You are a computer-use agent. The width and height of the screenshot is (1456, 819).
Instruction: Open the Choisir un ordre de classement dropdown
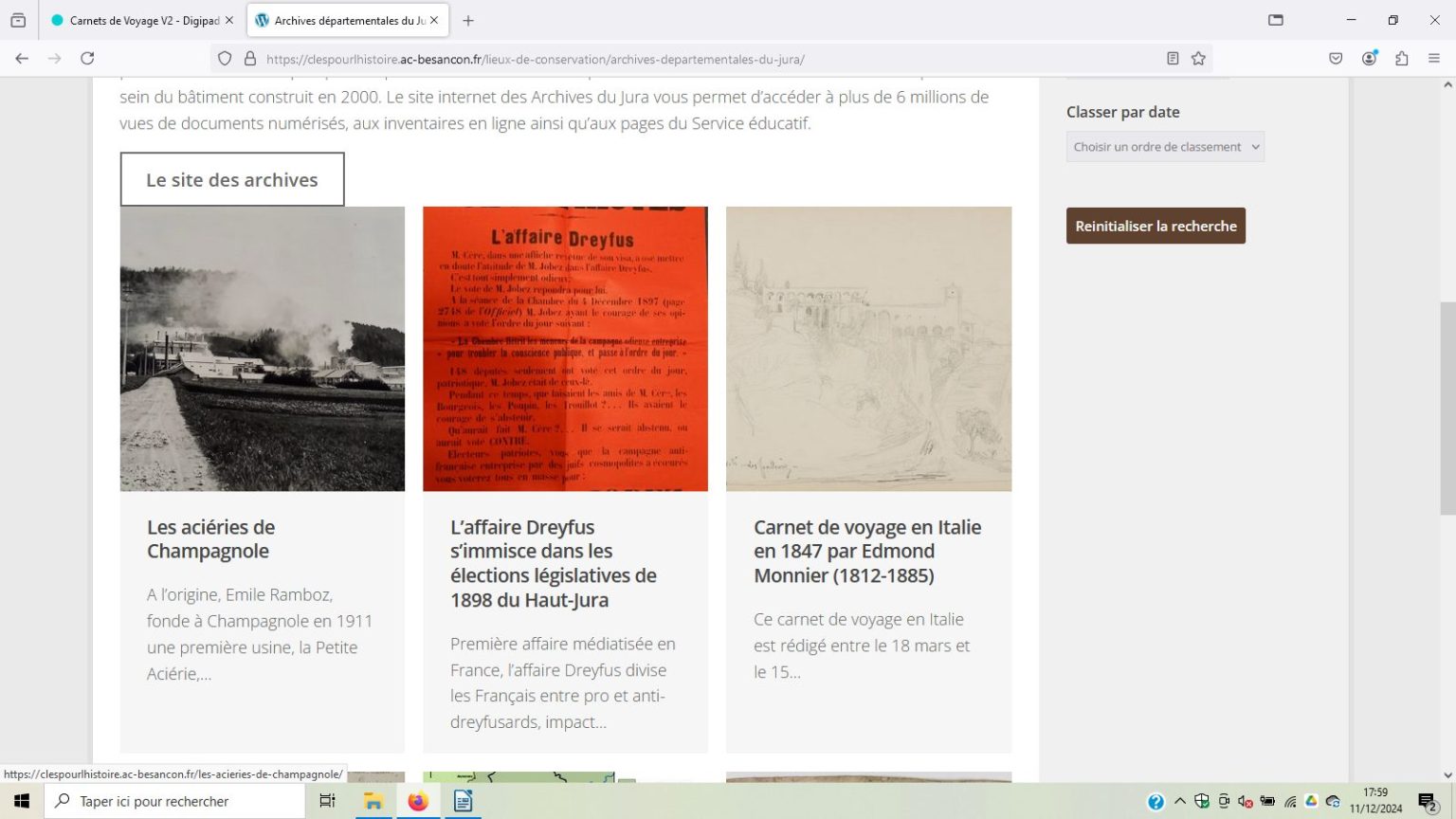click(x=1165, y=147)
